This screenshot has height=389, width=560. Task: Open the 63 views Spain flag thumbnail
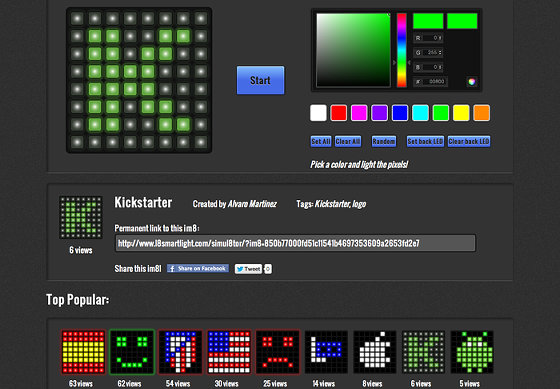click(83, 352)
